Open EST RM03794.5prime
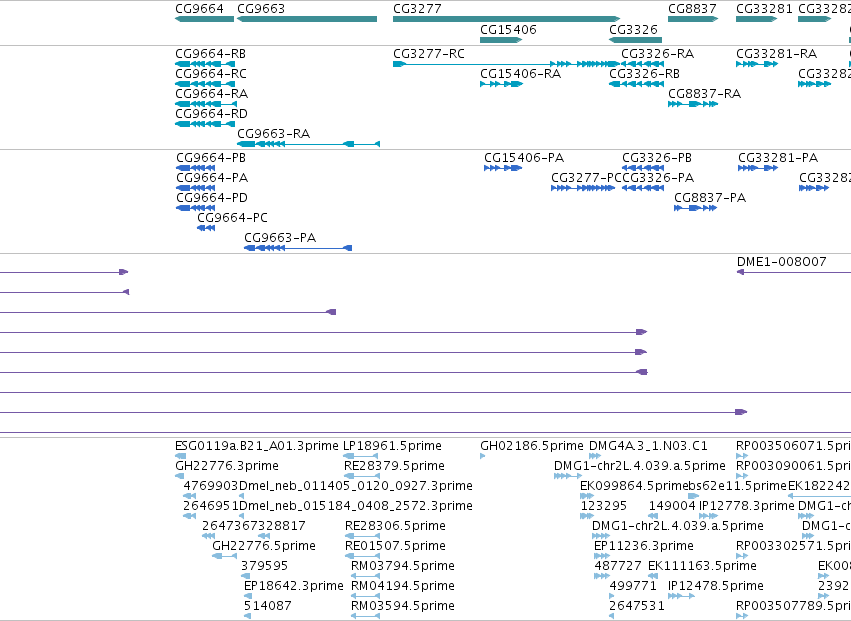Screen dimensions: 851x621 [403, 567]
